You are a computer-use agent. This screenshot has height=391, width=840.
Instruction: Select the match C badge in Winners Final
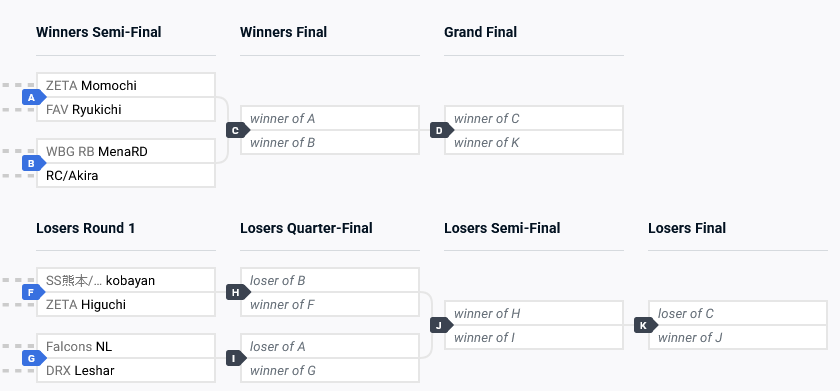[x=237, y=130]
